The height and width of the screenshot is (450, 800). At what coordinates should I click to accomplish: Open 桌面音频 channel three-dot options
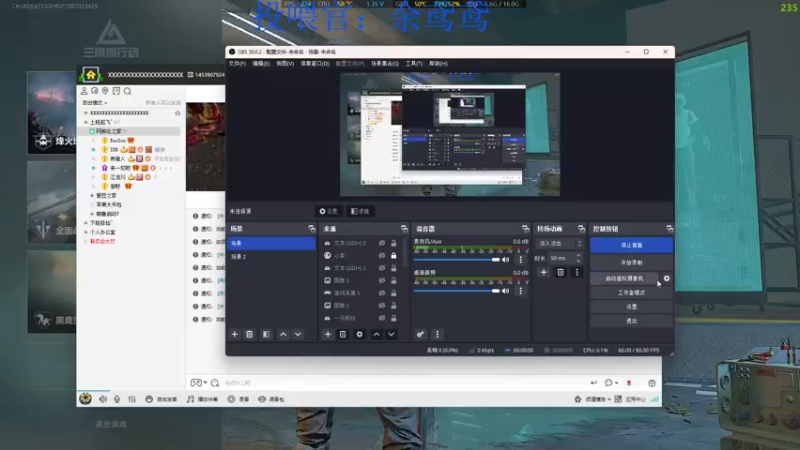tap(520, 291)
